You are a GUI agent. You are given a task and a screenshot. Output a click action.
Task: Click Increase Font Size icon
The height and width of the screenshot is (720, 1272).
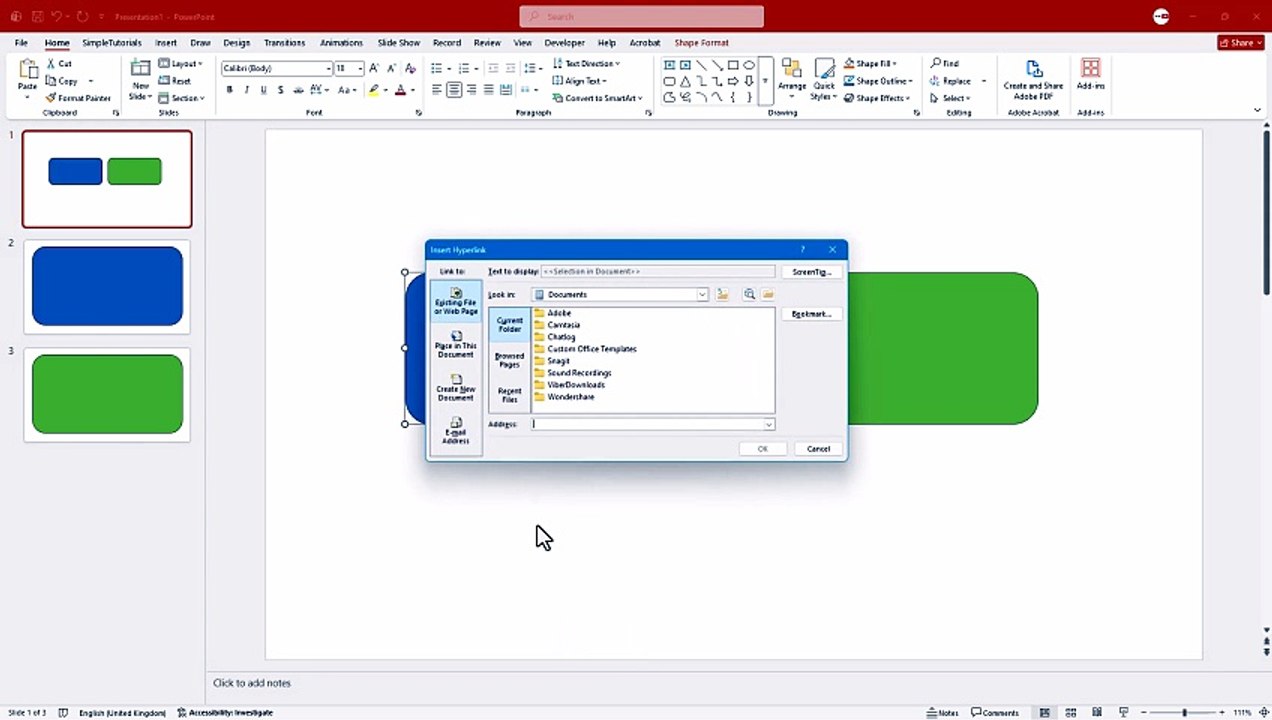375,68
